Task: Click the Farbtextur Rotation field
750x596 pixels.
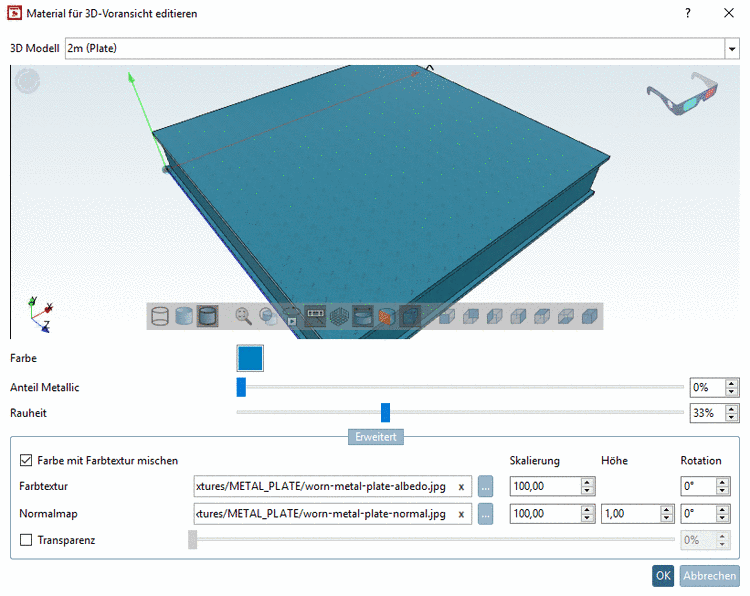Action: (698, 486)
